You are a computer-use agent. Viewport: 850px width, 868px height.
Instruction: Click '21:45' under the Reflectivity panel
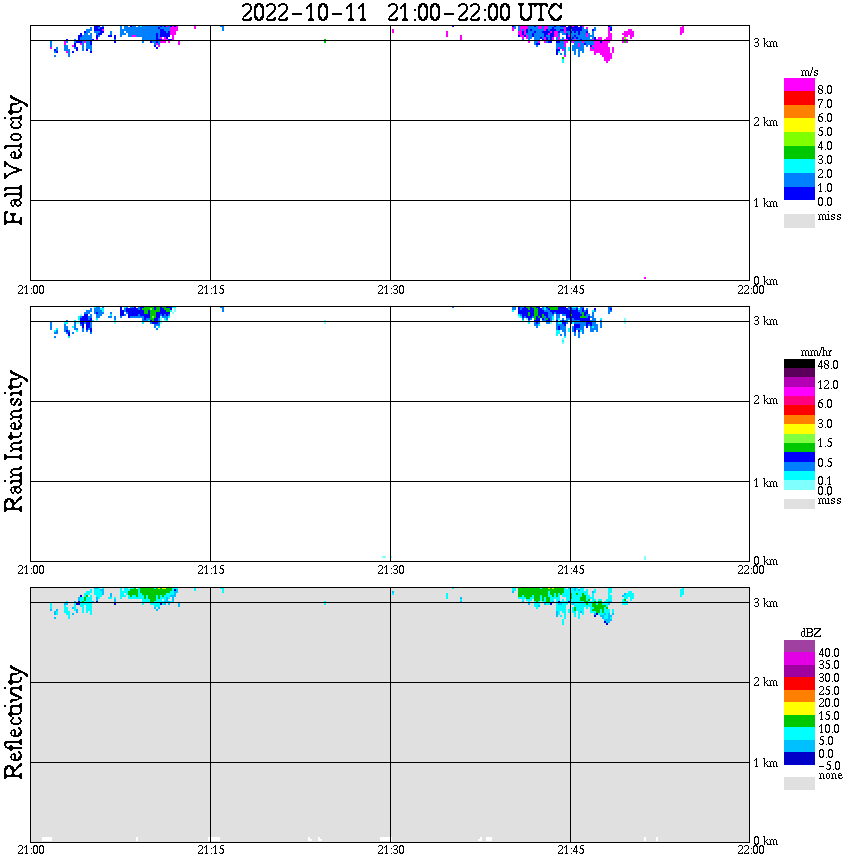click(x=571, y=850)
